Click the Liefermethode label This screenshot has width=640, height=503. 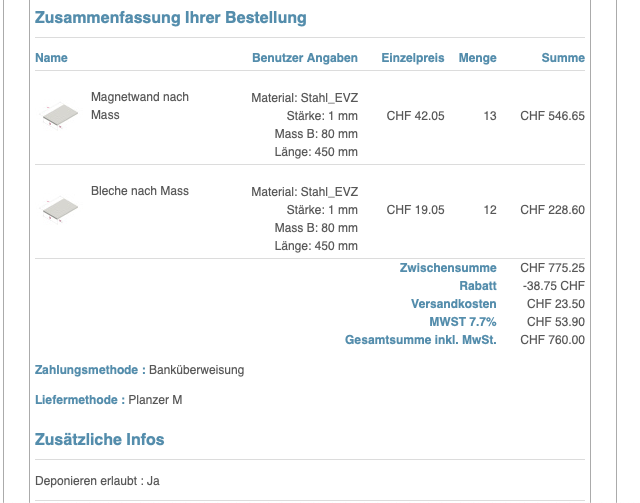tap(80, 400)
